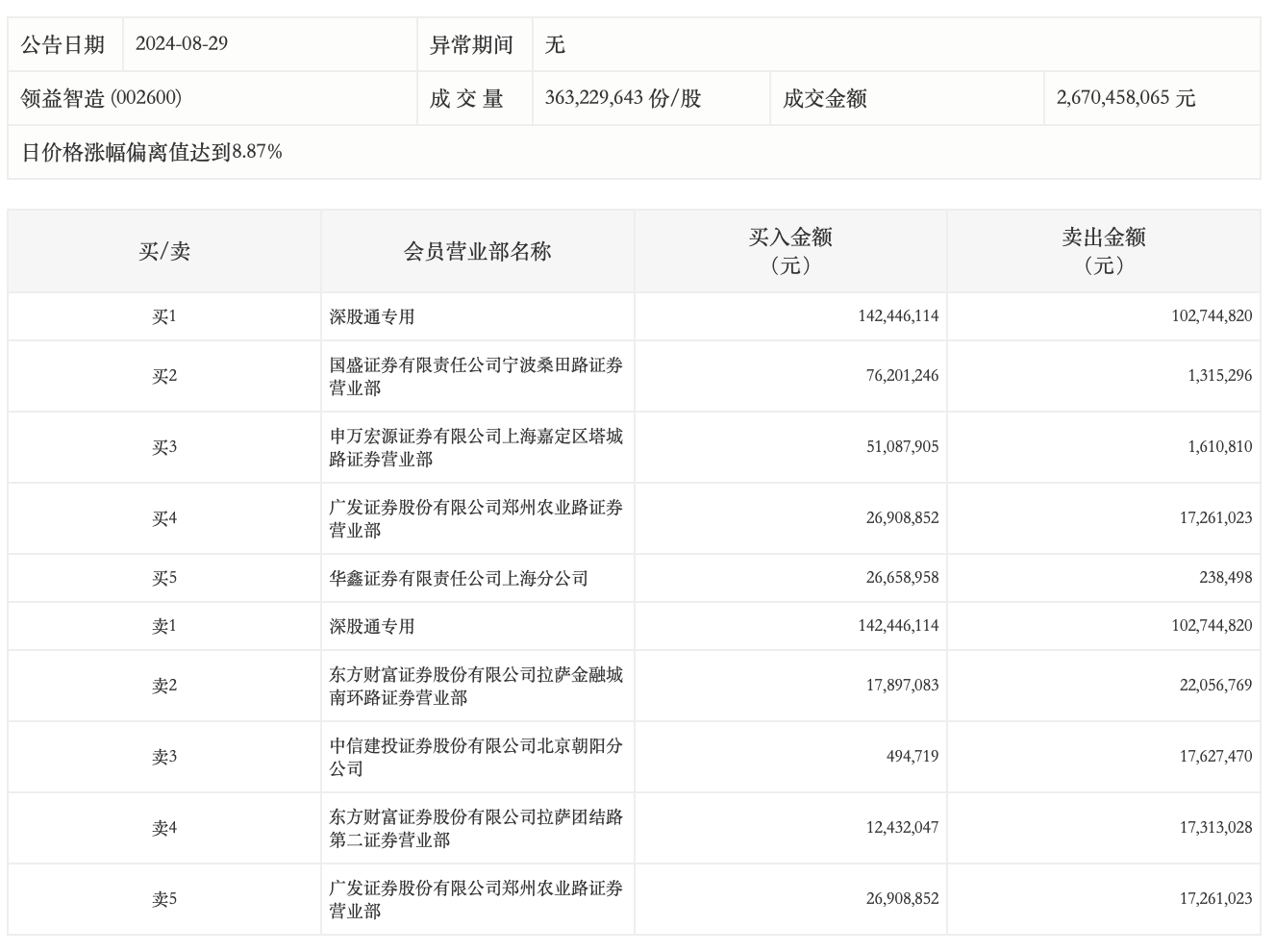
Task: Select 申万宏源证券 上海嘉定区塔城路 branch
Action: coord(476,447)
